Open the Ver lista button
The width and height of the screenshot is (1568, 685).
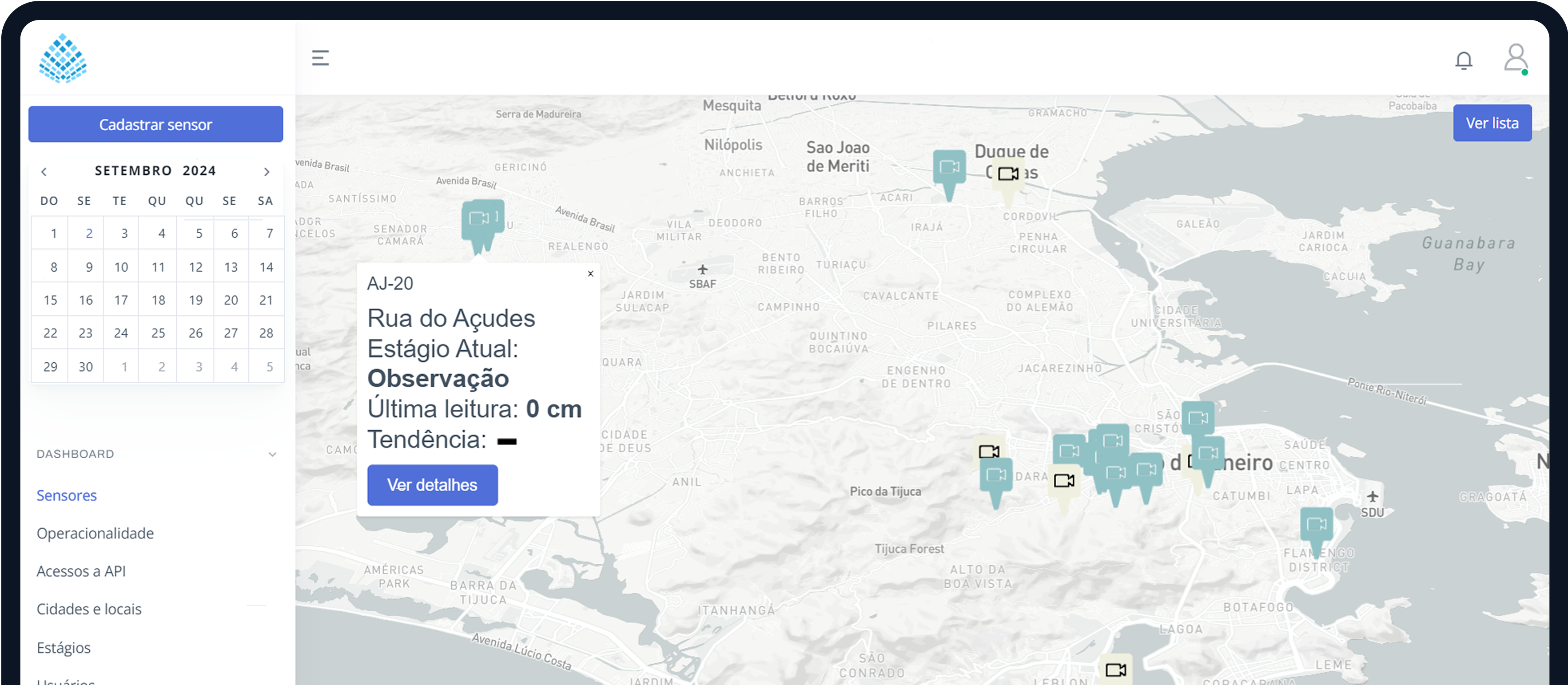coord(1492,123)
